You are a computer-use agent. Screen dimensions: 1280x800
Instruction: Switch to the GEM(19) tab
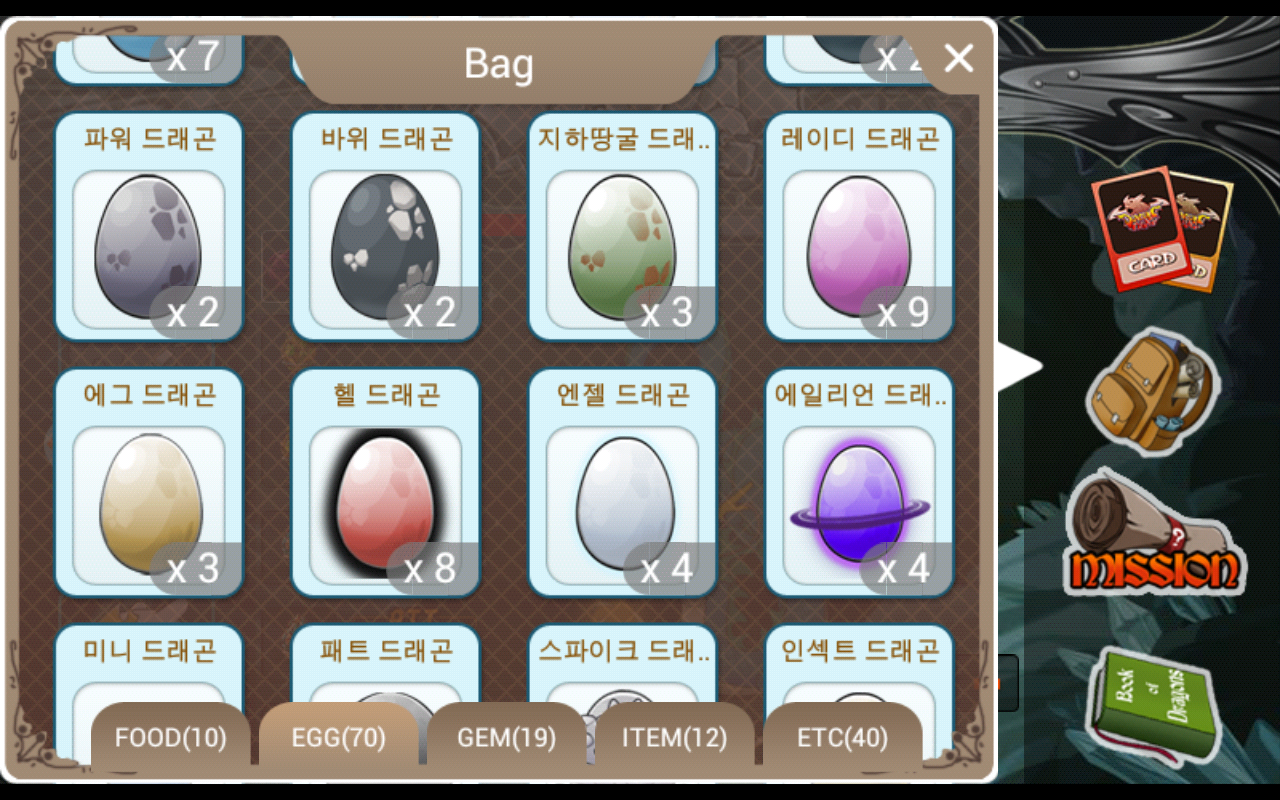click(x=507, y=738)
